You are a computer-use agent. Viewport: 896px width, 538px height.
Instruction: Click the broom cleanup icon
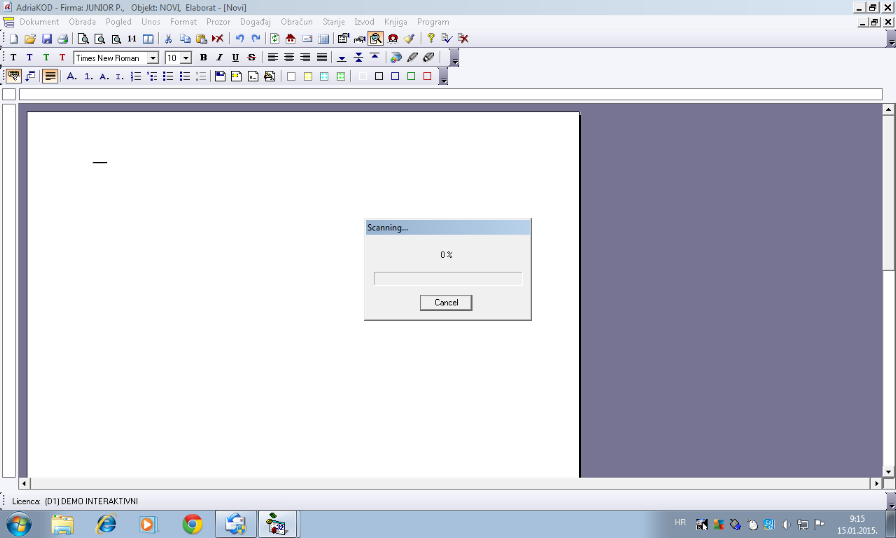[409, 39]
